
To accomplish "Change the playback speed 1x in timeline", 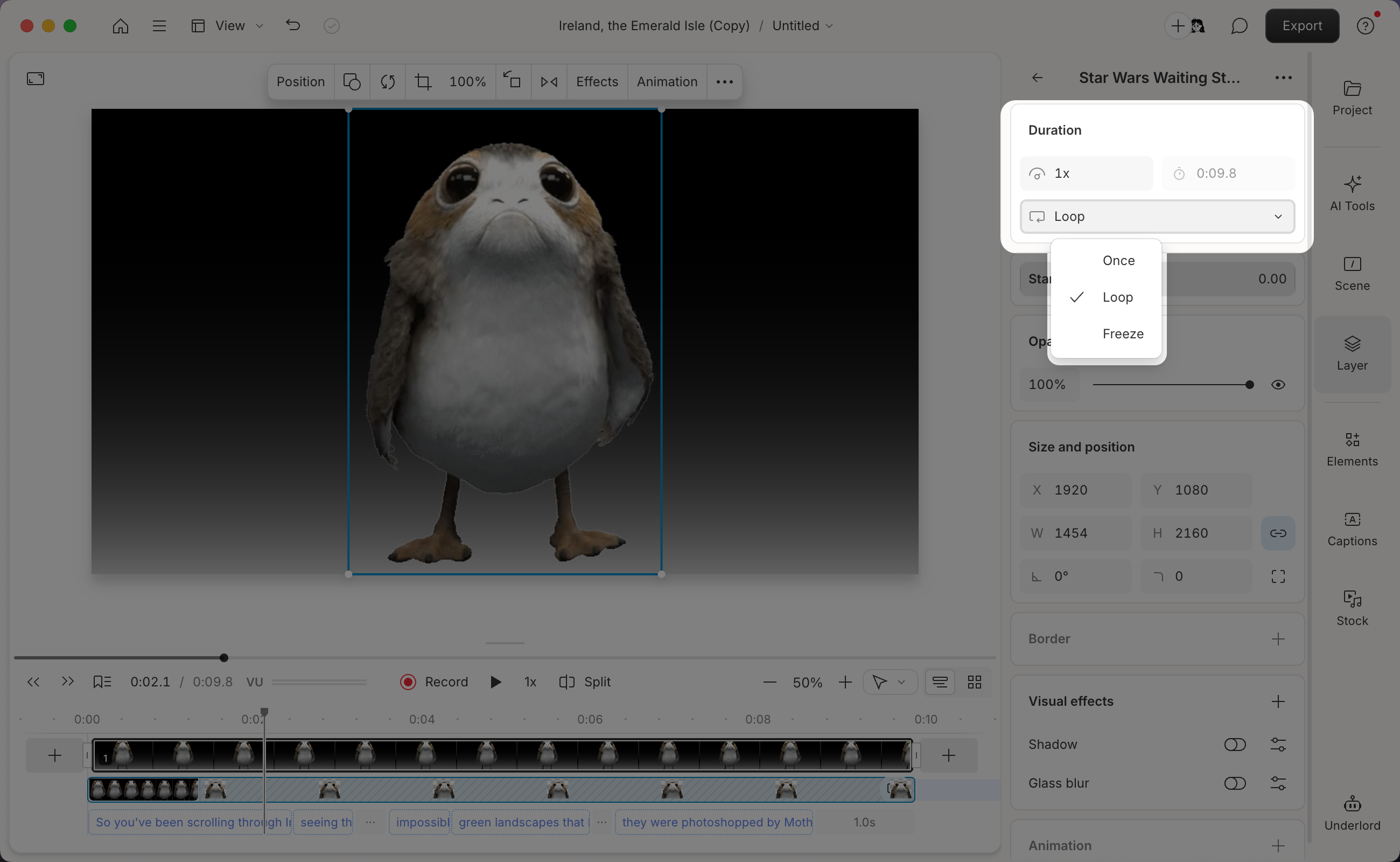I will [x=530, y=682].
